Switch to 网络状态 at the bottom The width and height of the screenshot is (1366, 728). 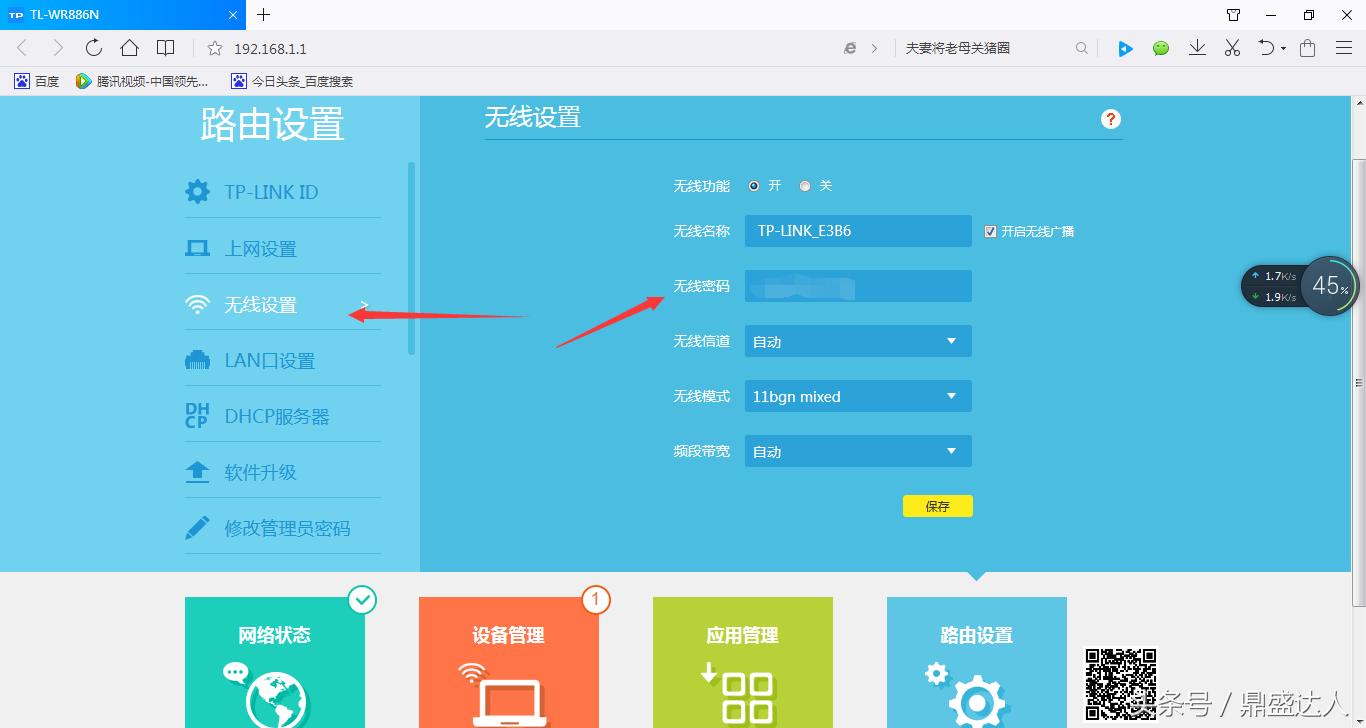point(275,634)
